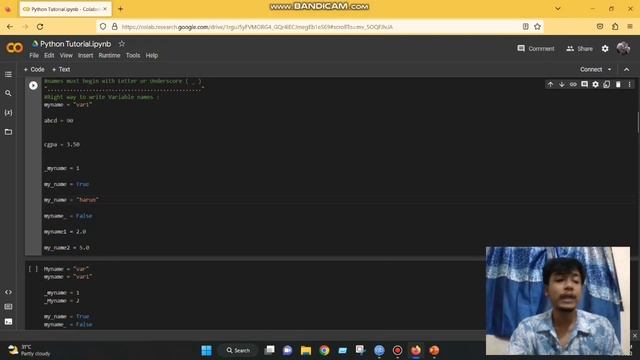Bookmark this page with star icon

[x=538, y=27]
